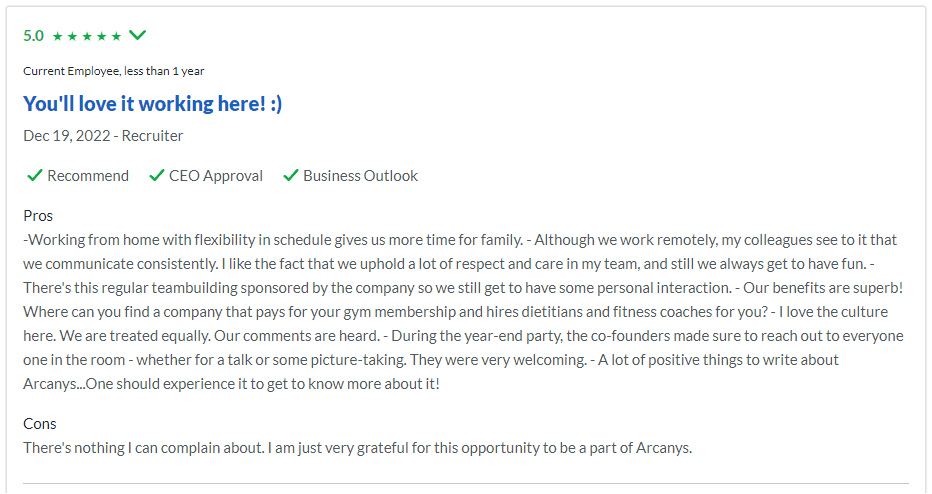Click the Pros heading

[x=38, y=216]
